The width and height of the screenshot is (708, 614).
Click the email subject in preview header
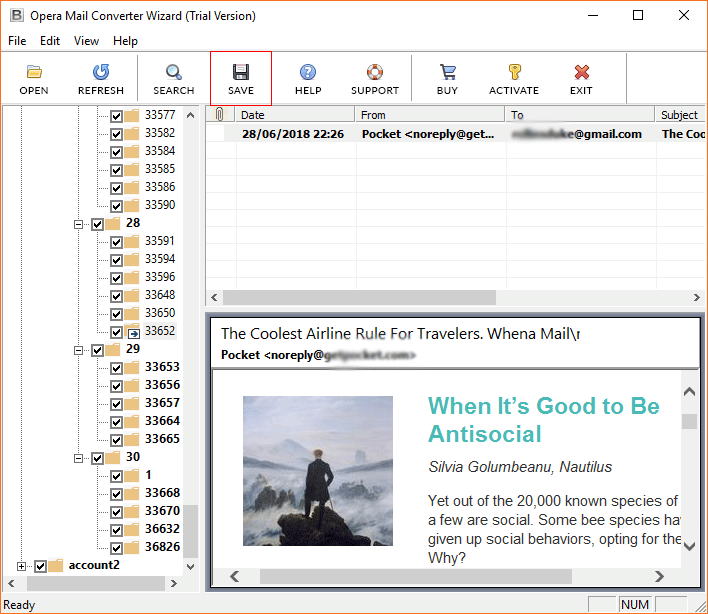tap(401, 334)
